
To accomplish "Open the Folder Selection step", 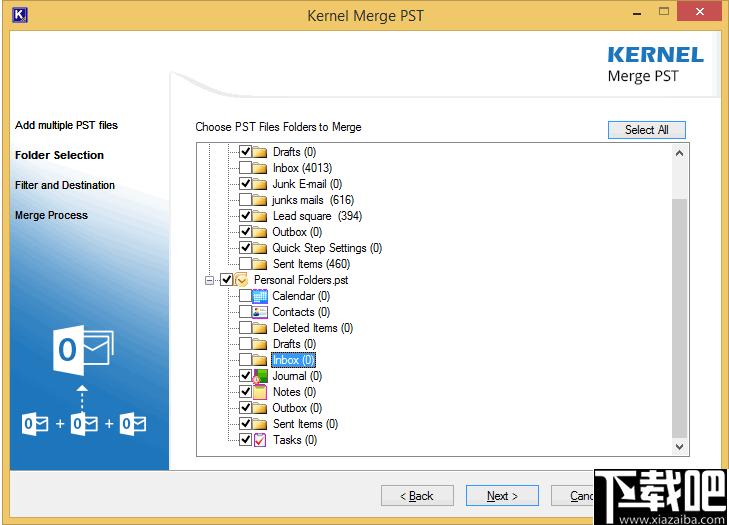I will 60,155.
